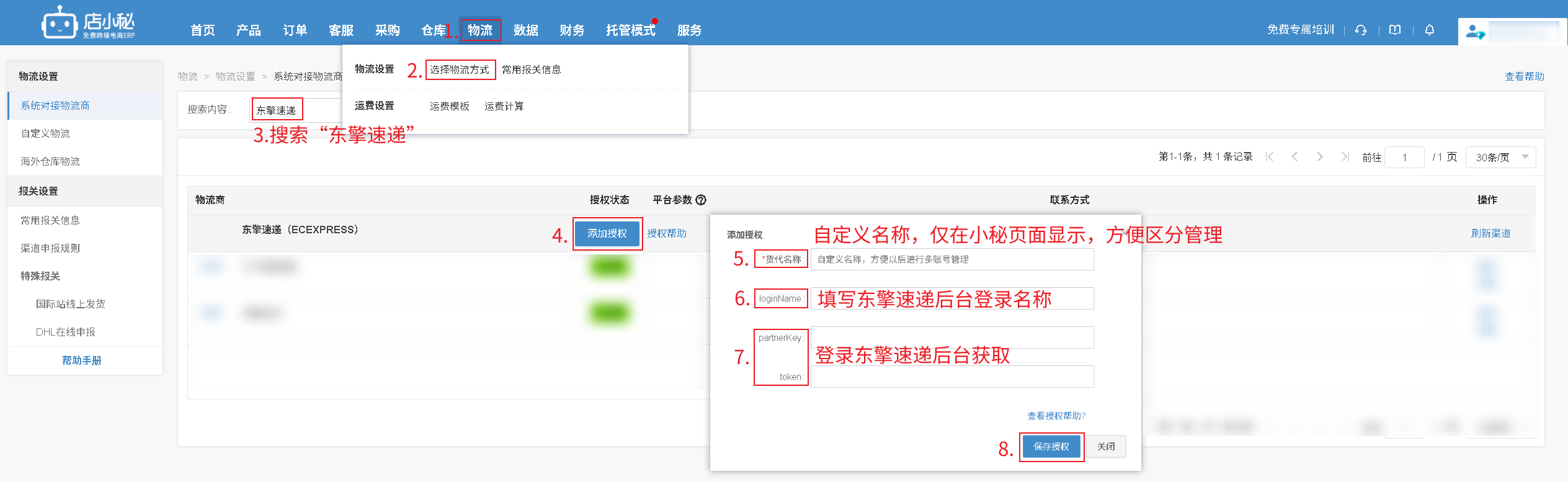Click the 关闭 button in the dialog

point(1106,447)
